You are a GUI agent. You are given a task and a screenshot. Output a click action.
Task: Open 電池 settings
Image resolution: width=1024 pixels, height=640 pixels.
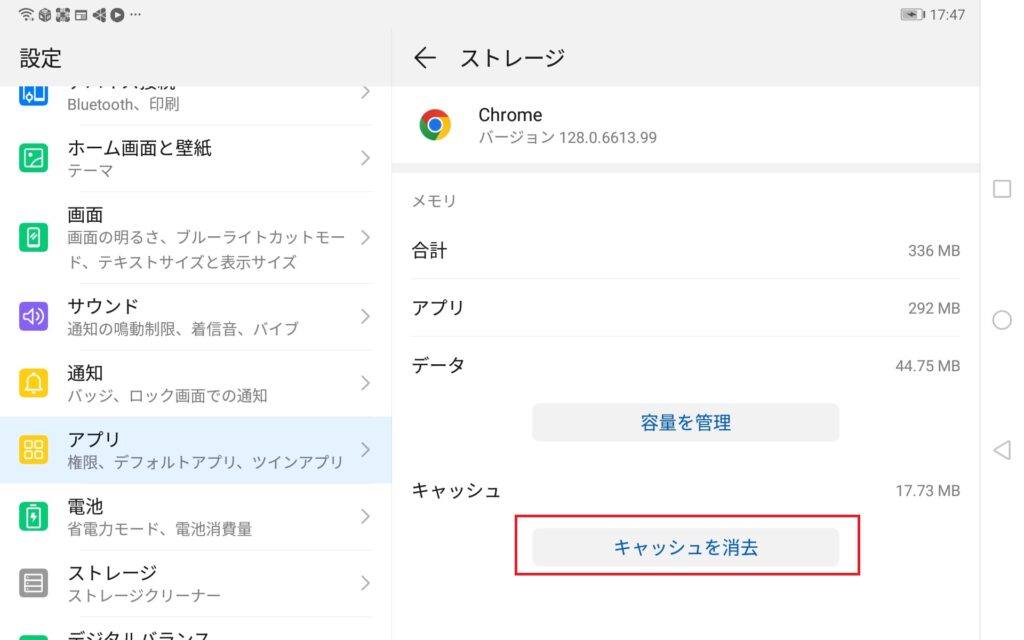click(x=196, y=517)
